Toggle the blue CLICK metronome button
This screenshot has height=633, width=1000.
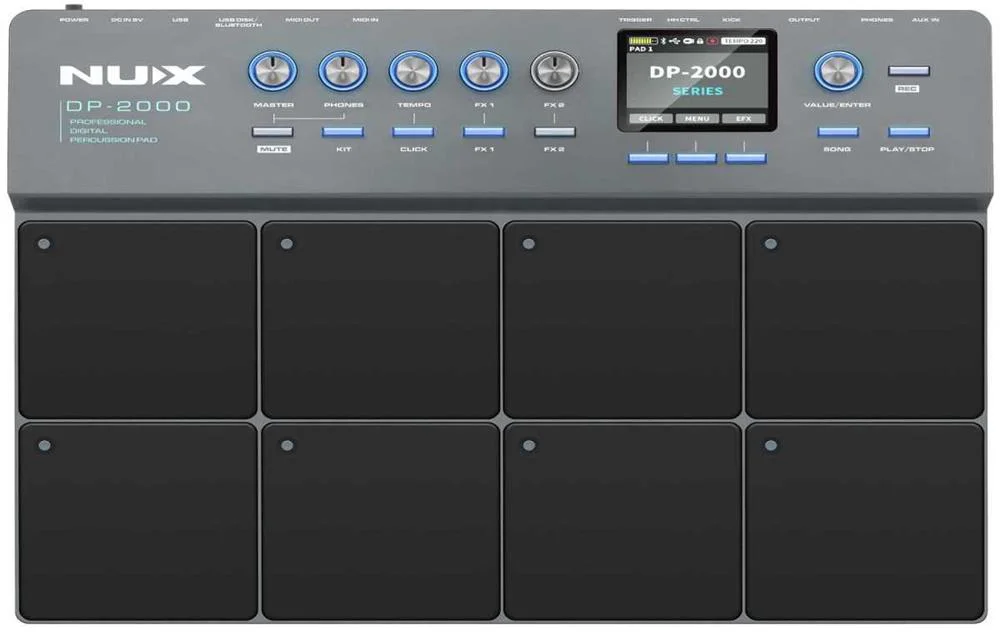click(413, 132)
